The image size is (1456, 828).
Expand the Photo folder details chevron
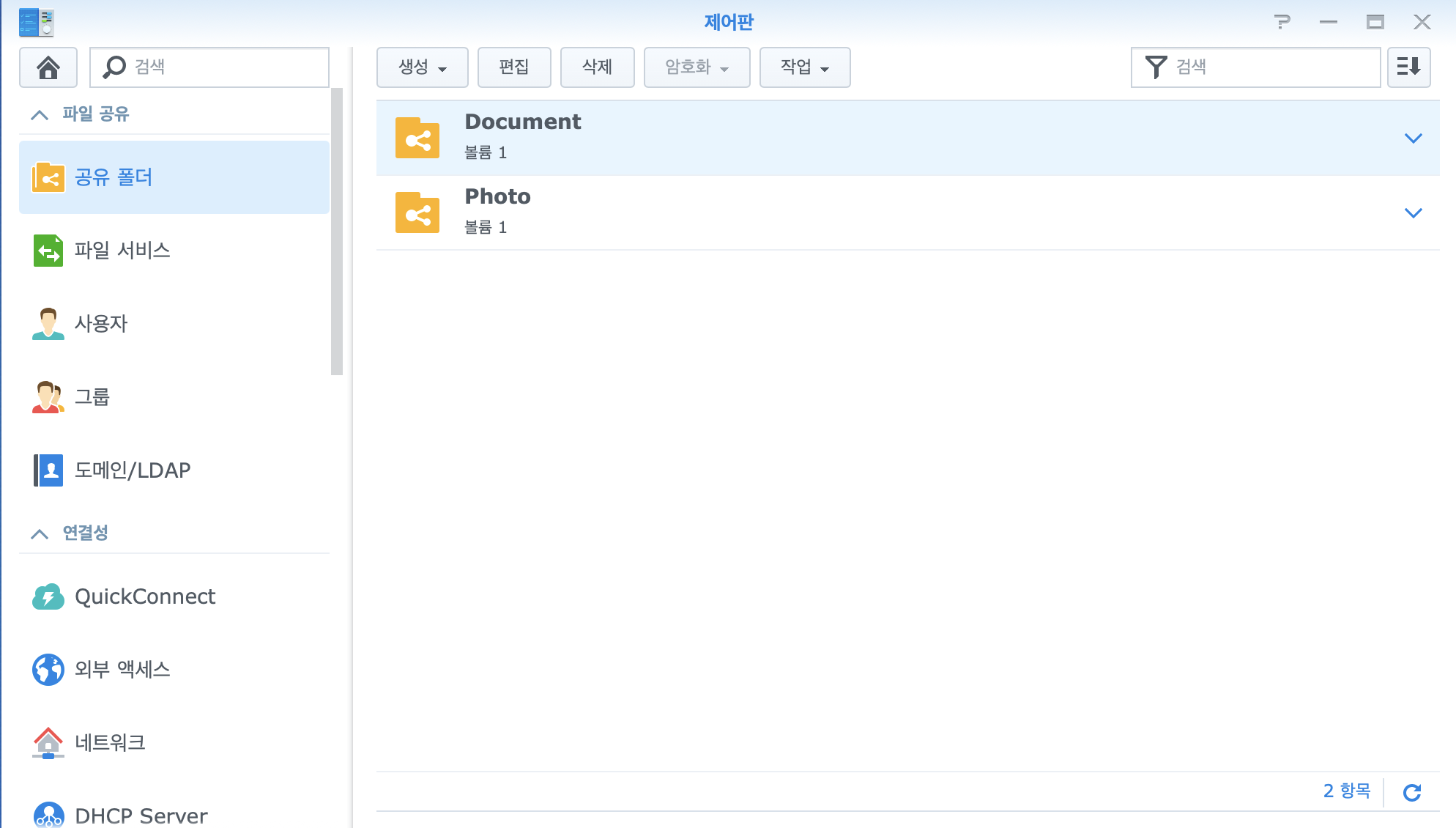[x=1413, y=213]
